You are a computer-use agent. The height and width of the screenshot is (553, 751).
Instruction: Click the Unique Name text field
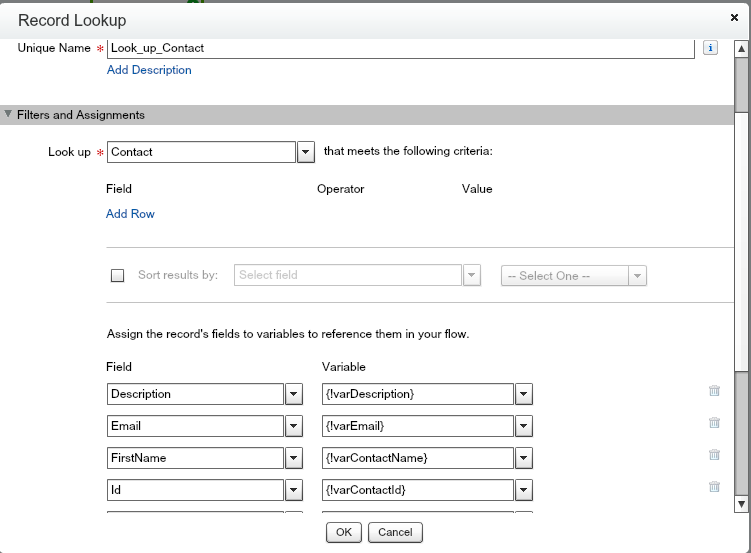tap(400, 48)
